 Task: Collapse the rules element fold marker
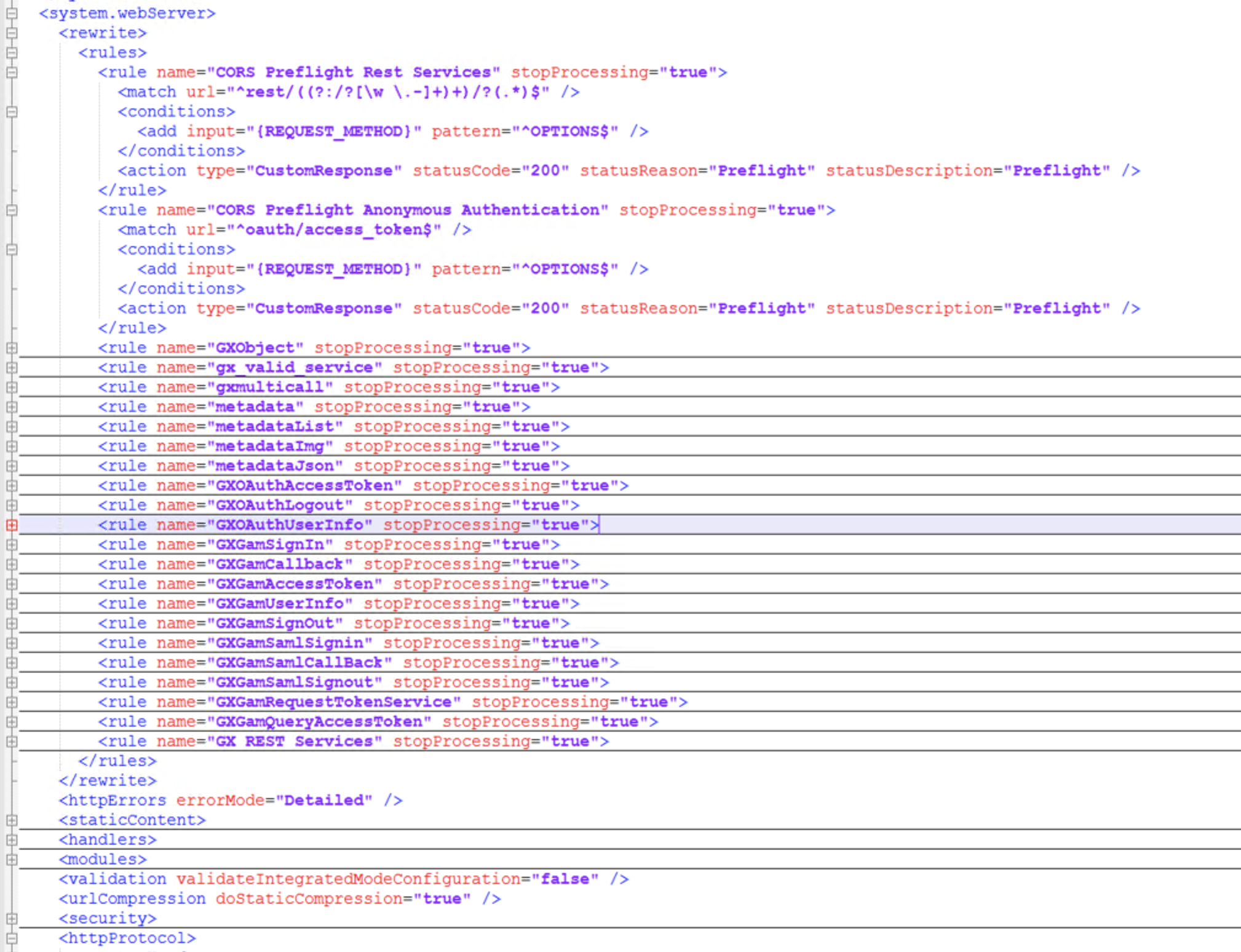[x=11, y=52]
